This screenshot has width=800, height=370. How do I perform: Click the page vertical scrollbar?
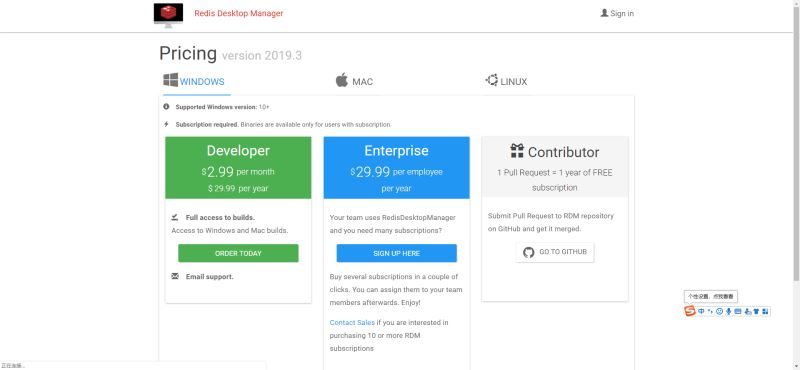tap(796, 140)
